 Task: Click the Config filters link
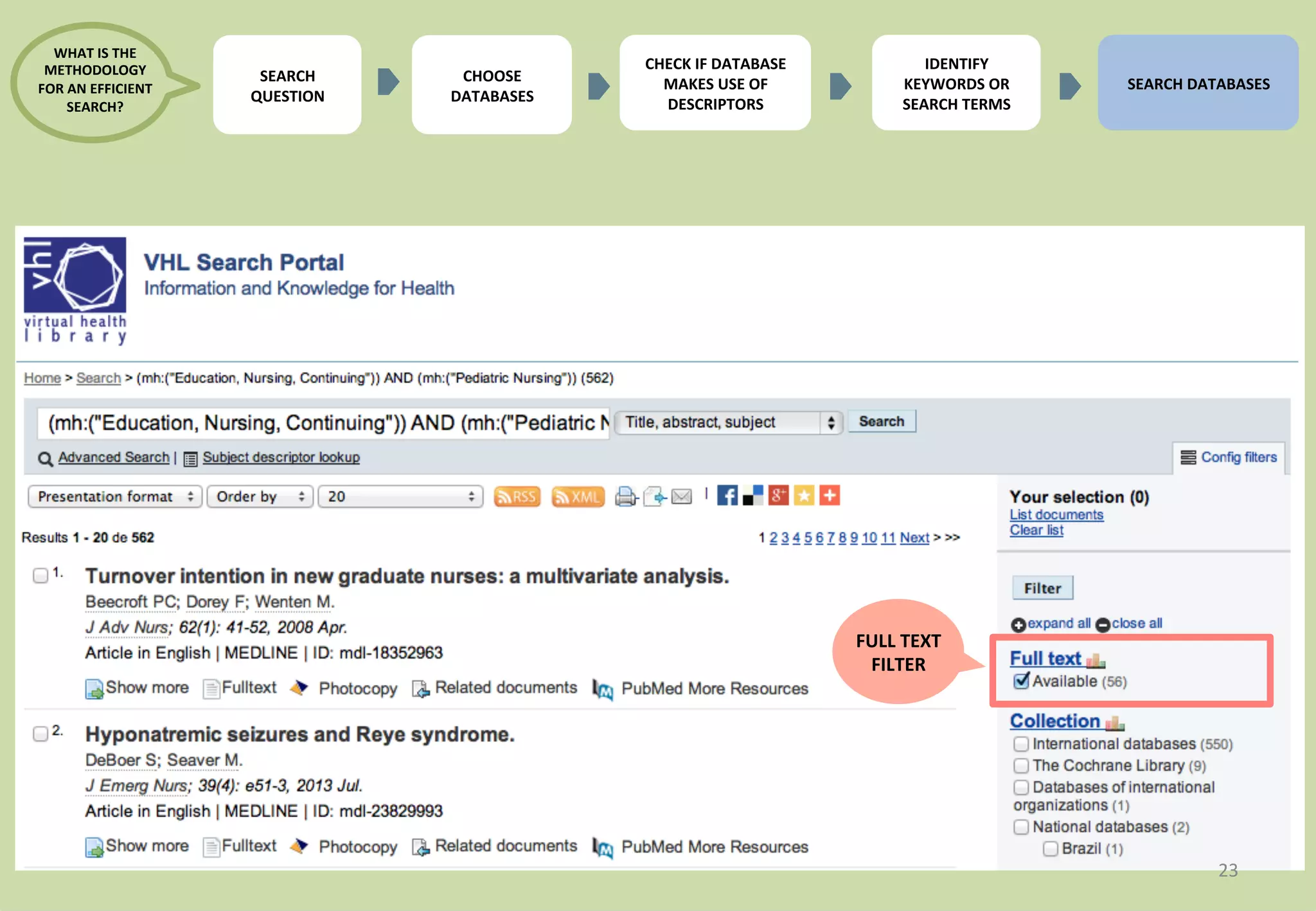point(1239,457)
